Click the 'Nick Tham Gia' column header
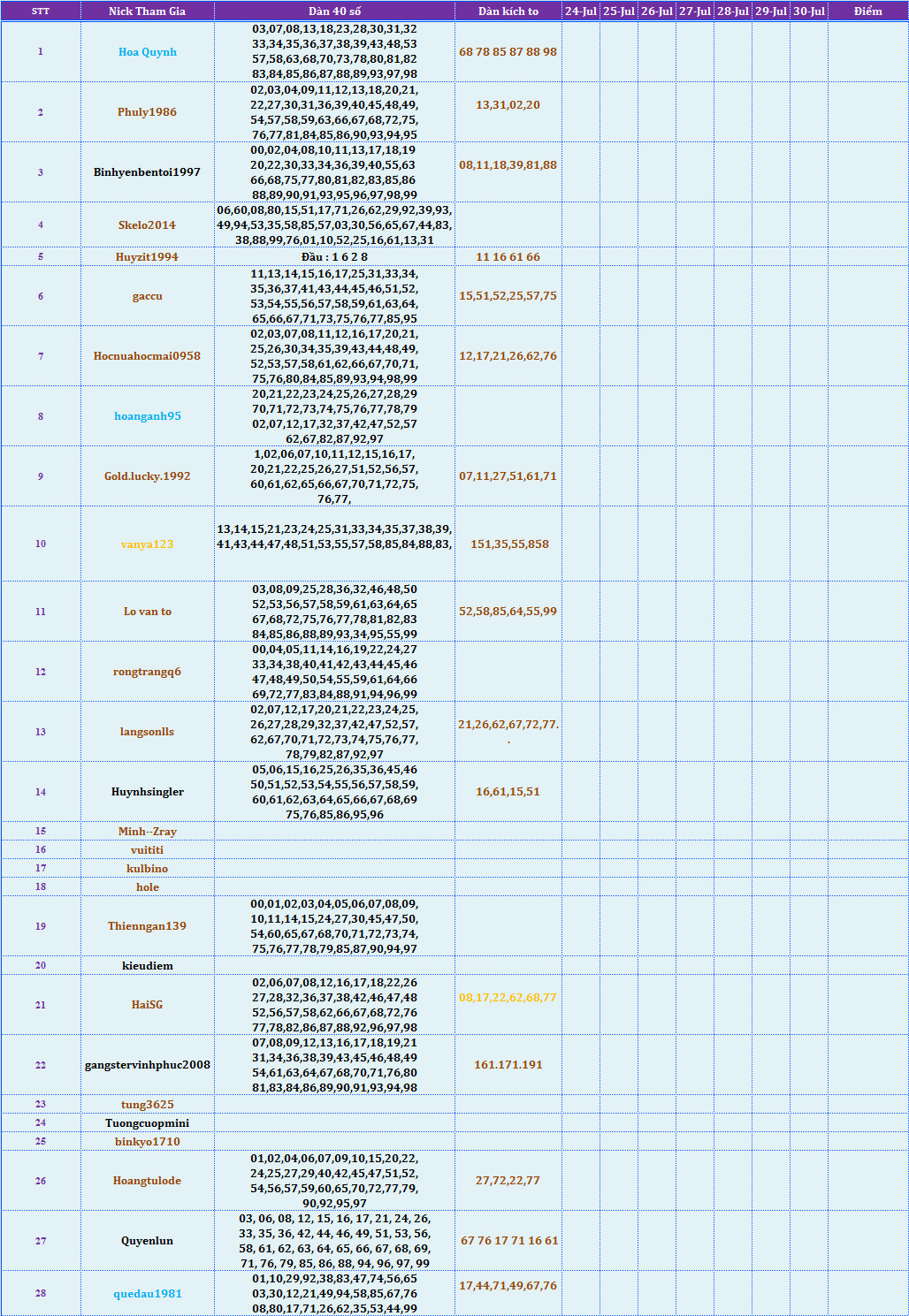Screen dimensions: 909x1316 pyautogui.click(x=147, y=11)
